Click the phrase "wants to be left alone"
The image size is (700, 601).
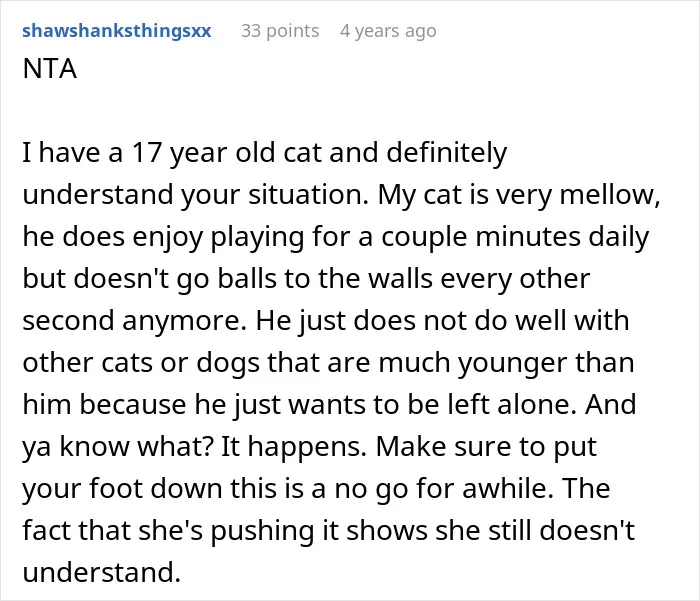click(x=433, y=405)
